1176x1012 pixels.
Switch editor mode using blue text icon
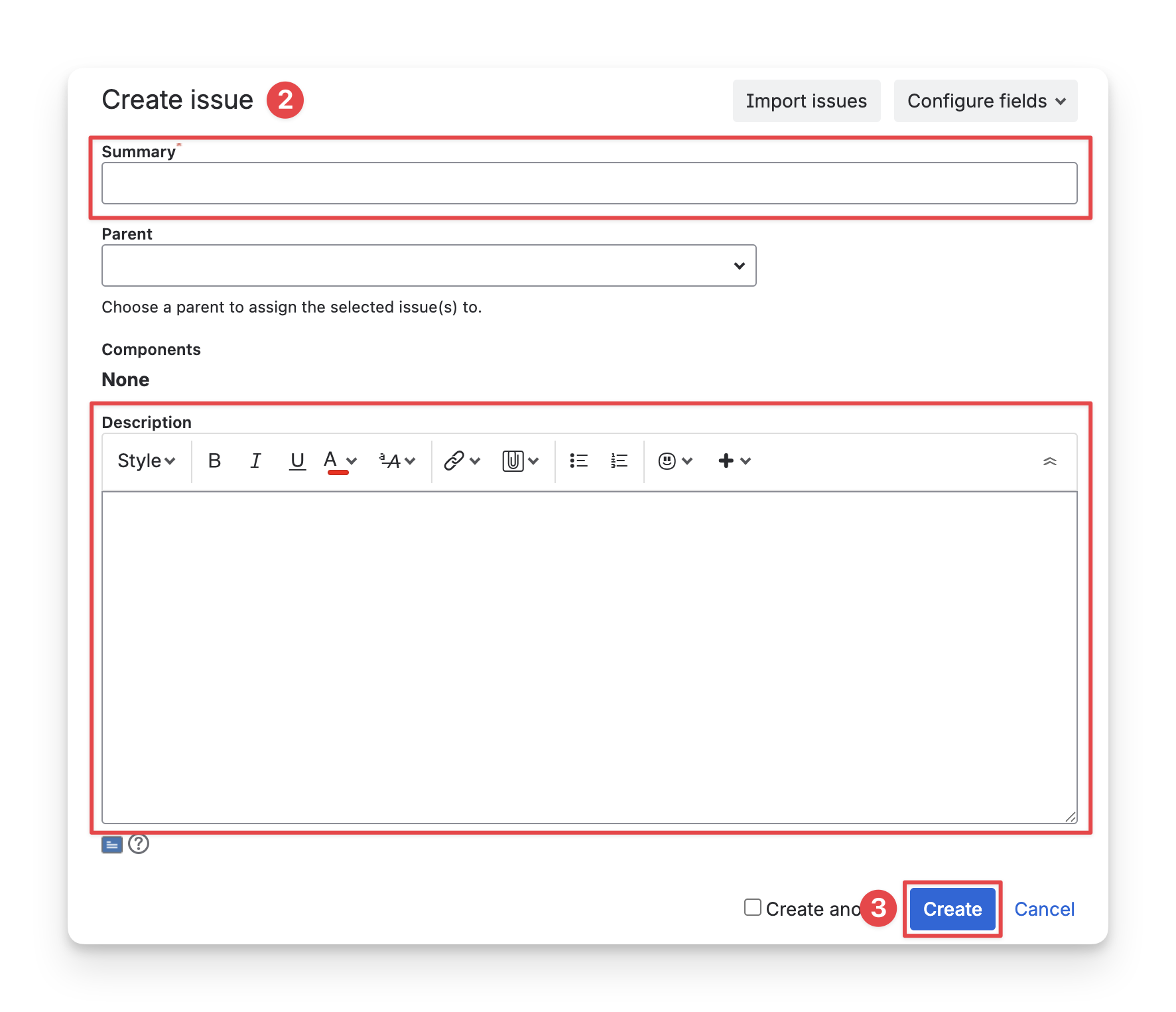(111, 844)
